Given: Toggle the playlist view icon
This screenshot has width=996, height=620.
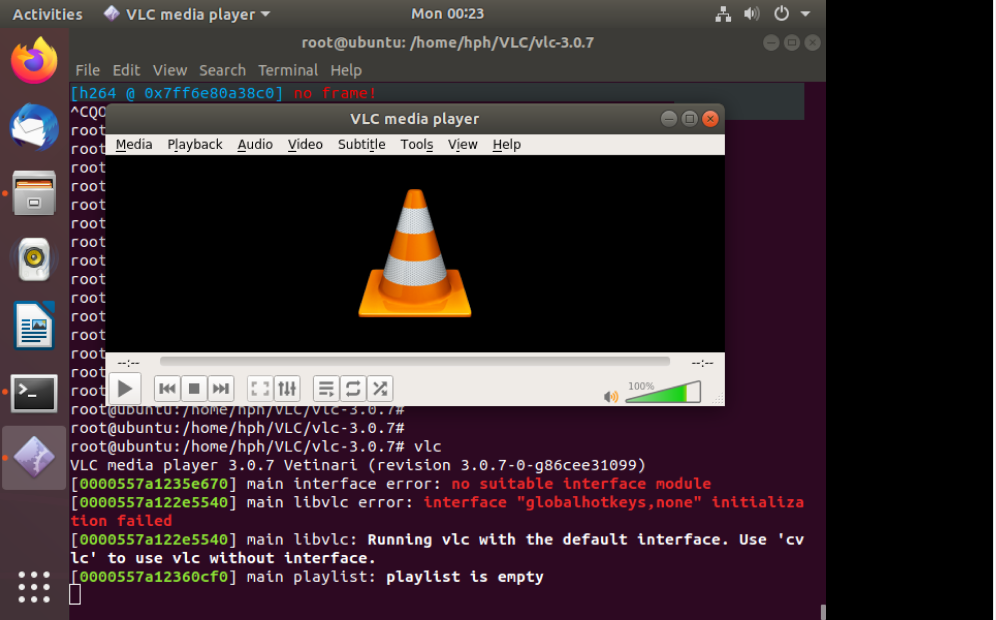Looking at the screenshot, I should coord(326,388).
